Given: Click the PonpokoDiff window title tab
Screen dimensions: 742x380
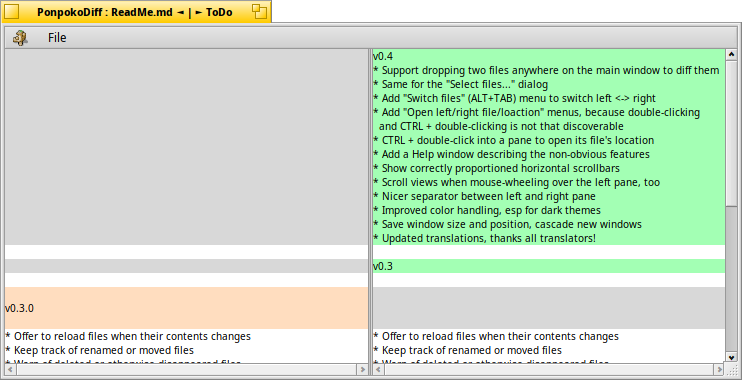Looking at the screenshot, I should coord(135,12).
